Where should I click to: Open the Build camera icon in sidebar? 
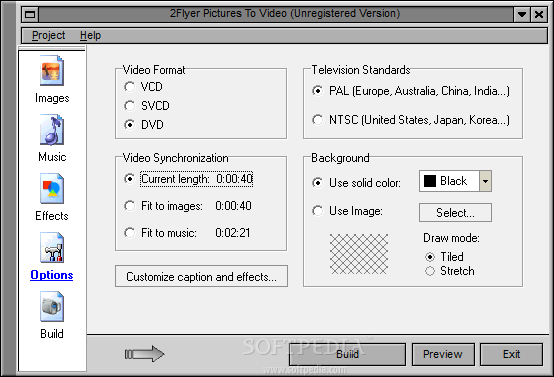pyautogui.click(x=52, y=306)
